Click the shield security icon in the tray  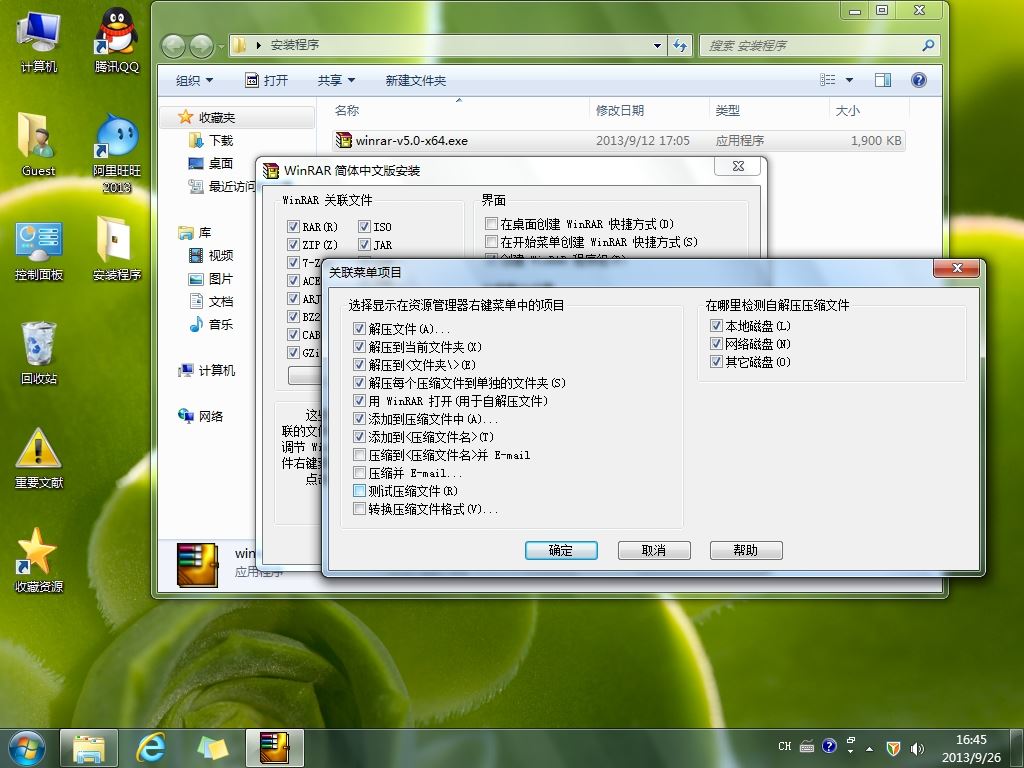coord(893,748)
